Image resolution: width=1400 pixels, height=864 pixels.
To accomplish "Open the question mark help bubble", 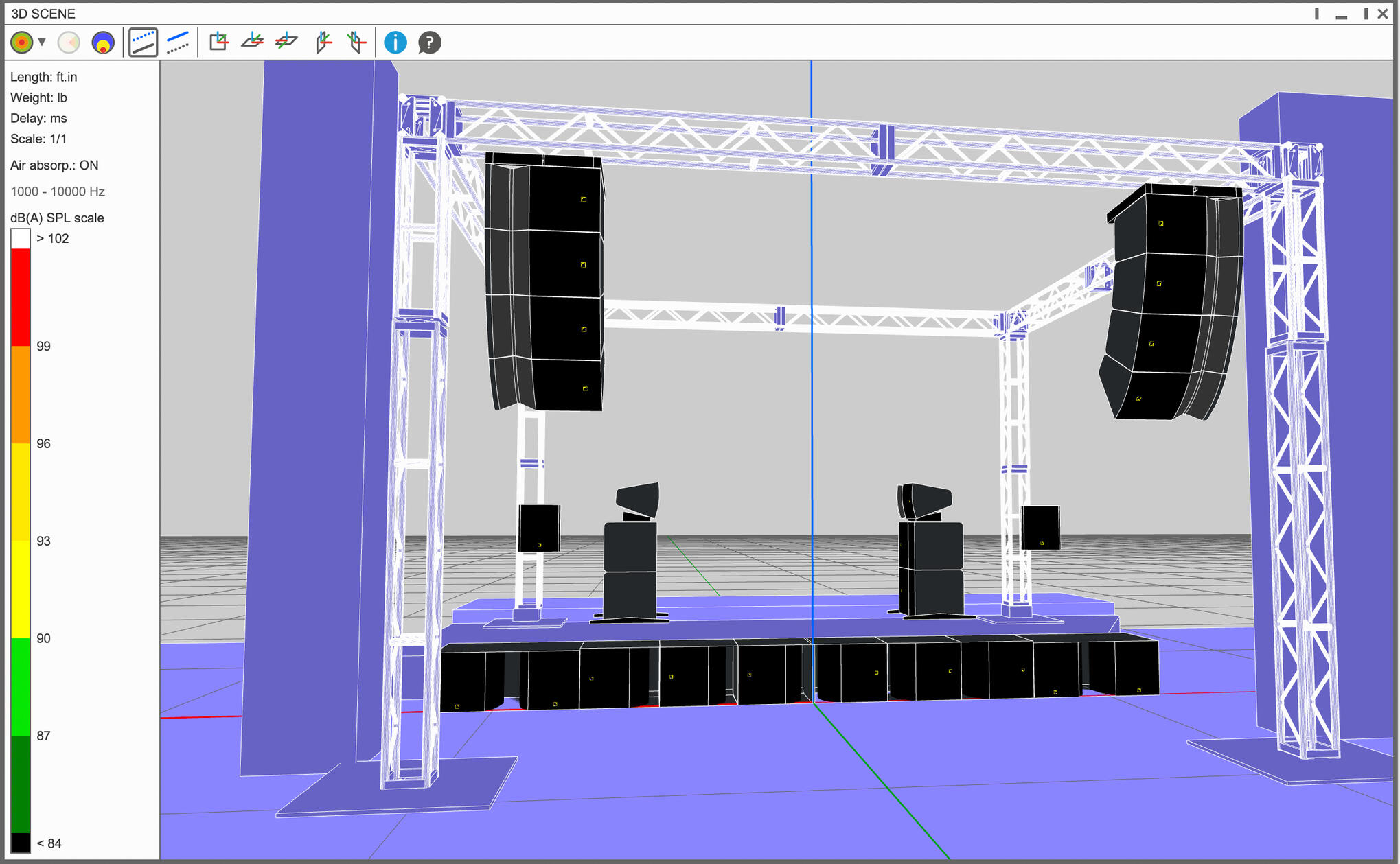I will tap(429, 43).
